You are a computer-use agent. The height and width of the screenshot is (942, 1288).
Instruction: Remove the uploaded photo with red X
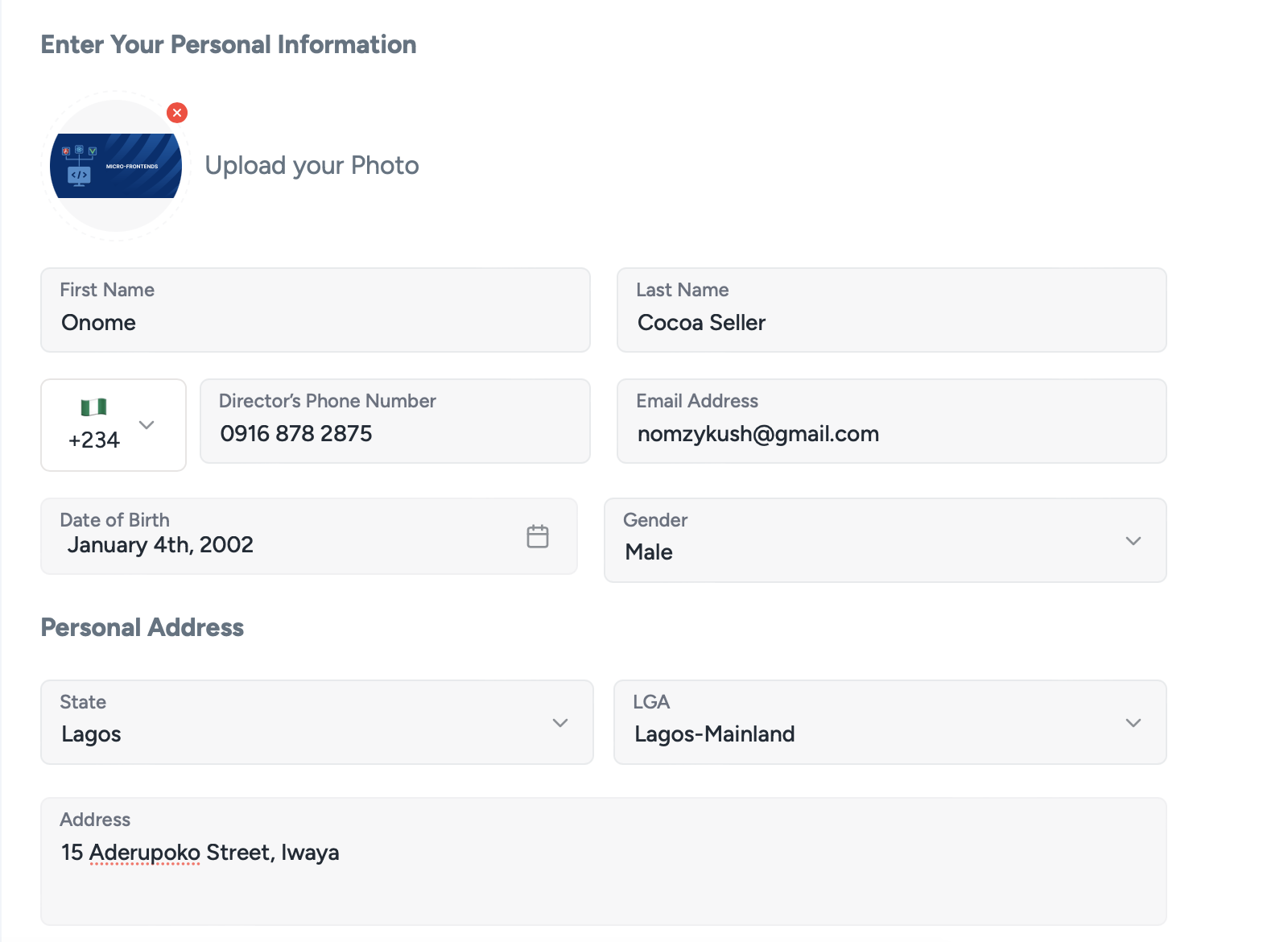tap(177, 113)
